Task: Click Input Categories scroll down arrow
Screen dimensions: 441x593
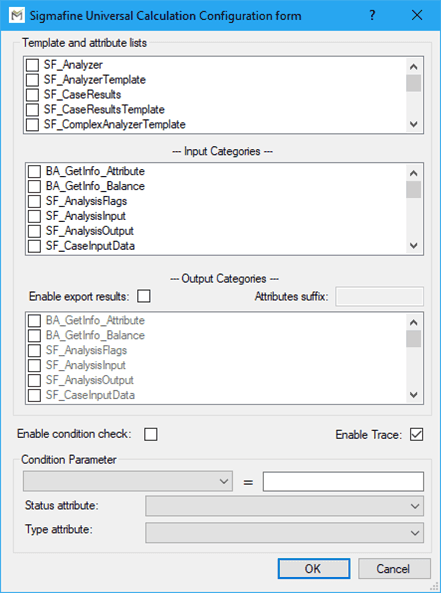Action: 413,245
